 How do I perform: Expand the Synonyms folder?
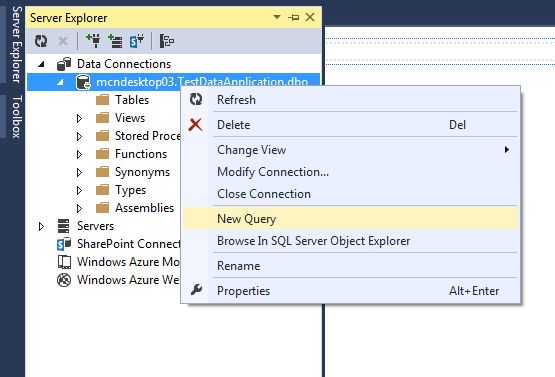(79, 172)
